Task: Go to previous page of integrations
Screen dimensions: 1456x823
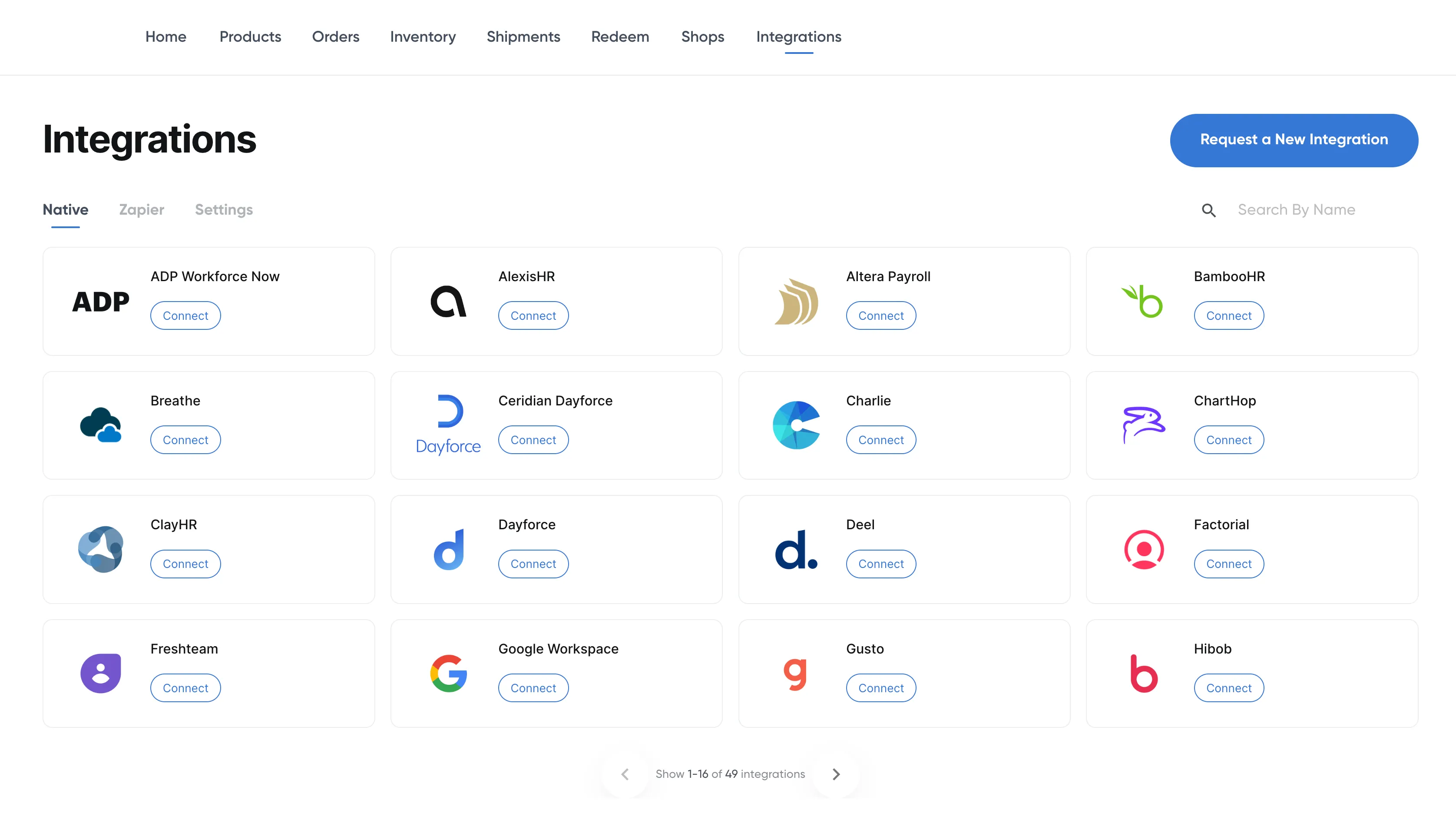Action: coord(625,774)
